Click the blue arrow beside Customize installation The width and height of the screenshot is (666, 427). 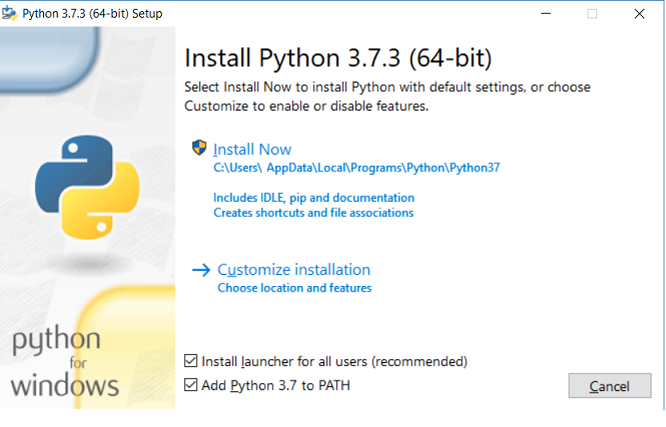[x=201, y=270]
